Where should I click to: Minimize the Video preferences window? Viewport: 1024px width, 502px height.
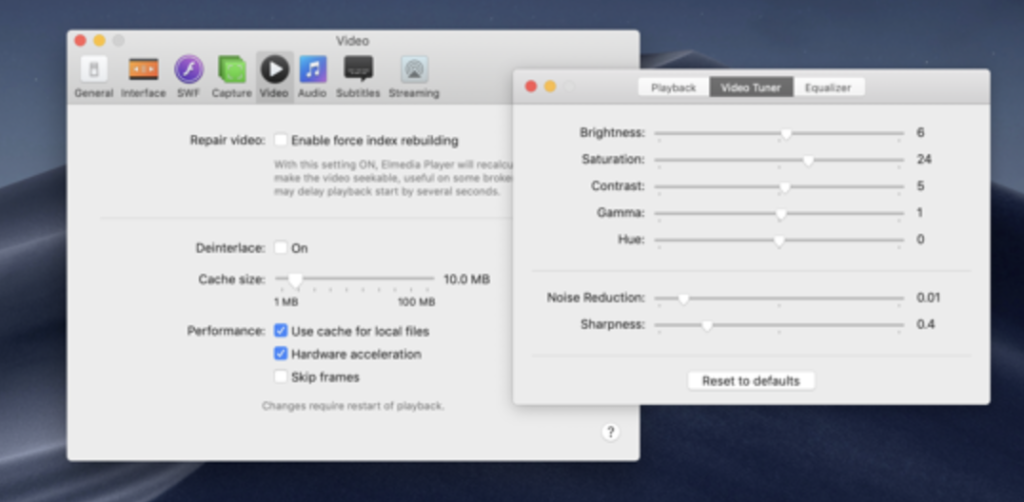pos(99,40)
